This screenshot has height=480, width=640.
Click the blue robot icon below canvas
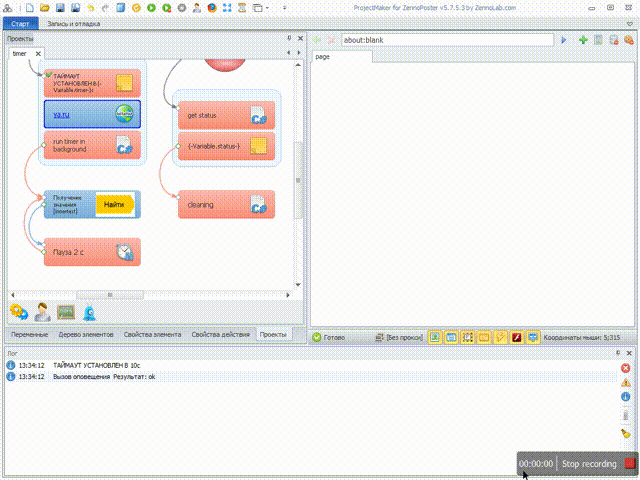point(89,313)
